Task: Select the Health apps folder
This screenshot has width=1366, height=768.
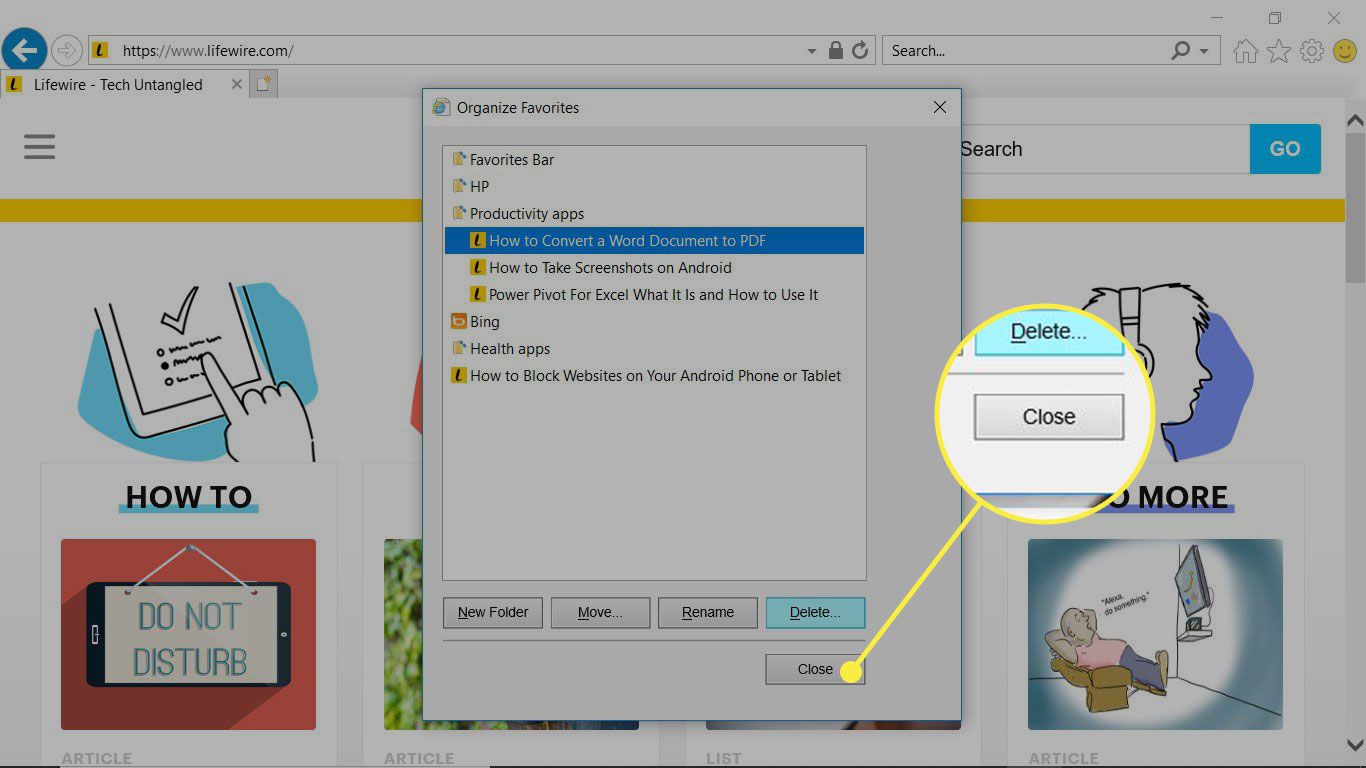Action: pyautogui.click(x=501, y=348)
